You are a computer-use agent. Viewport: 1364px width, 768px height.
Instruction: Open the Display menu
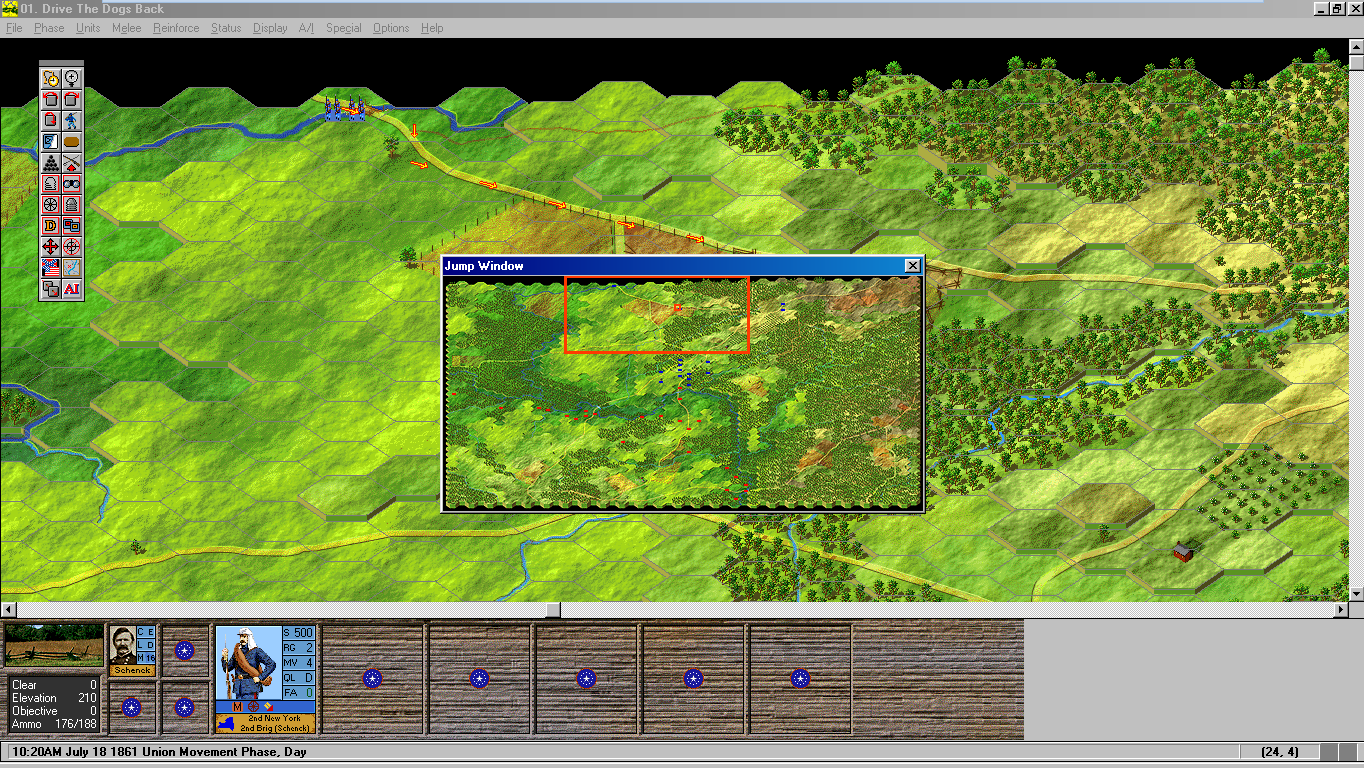(x=270, y=28)
